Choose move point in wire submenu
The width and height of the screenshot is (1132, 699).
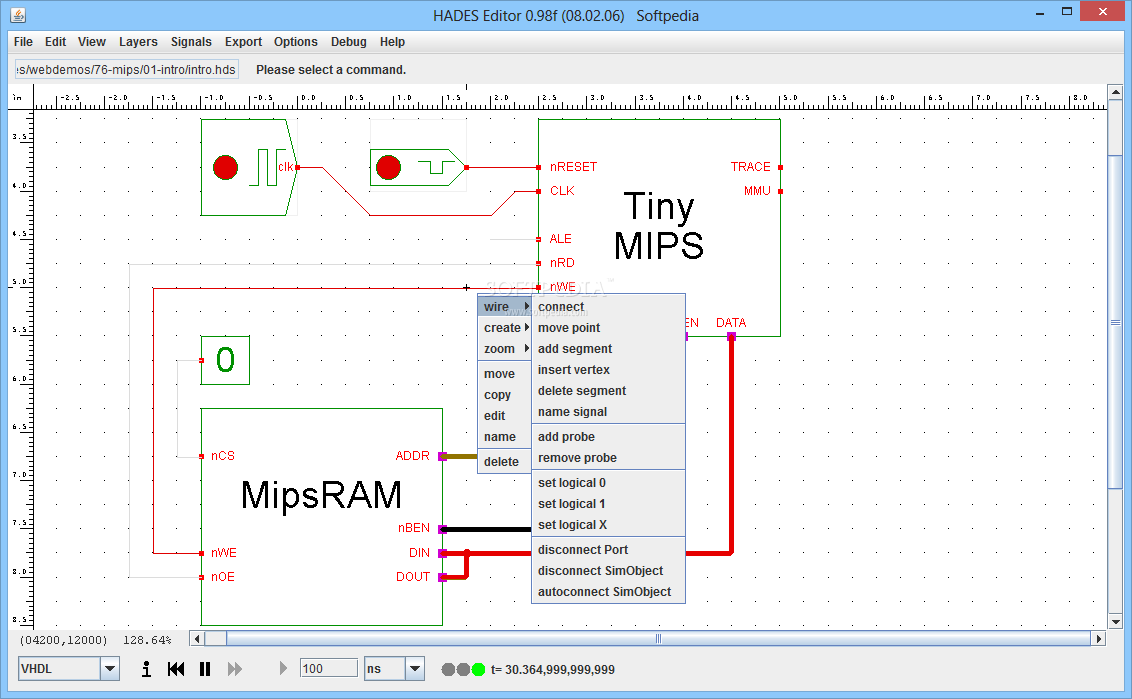tap(608, 328)
